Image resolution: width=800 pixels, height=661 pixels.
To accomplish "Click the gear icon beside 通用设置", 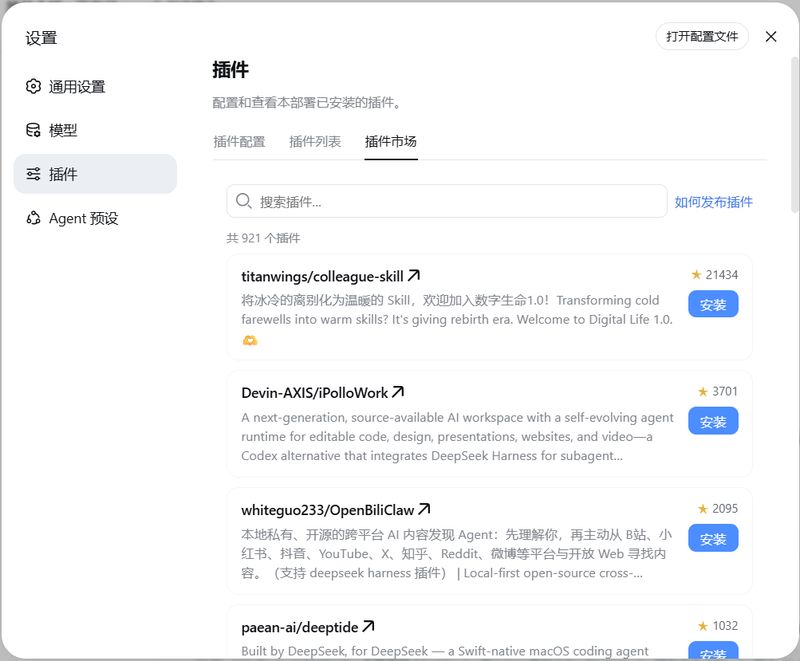I will [33, 86].
